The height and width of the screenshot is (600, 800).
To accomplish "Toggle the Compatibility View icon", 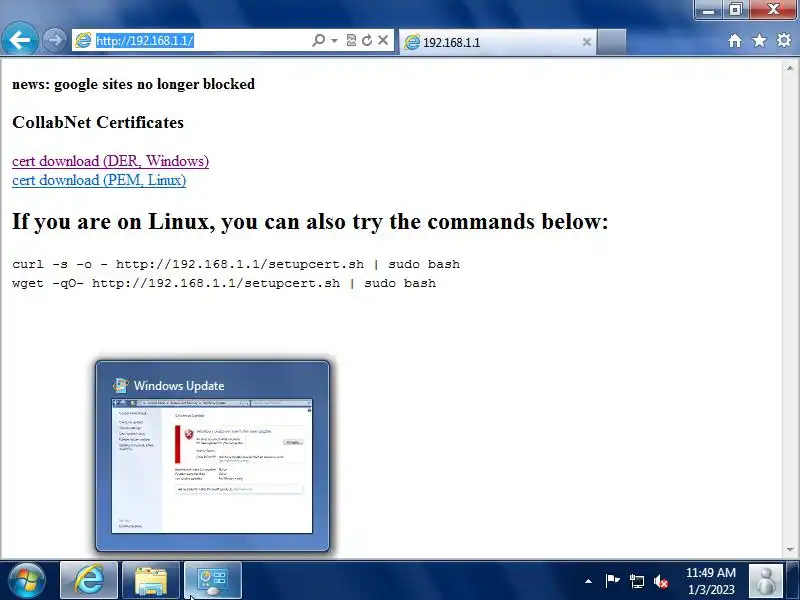I will (x=351, y=40).
